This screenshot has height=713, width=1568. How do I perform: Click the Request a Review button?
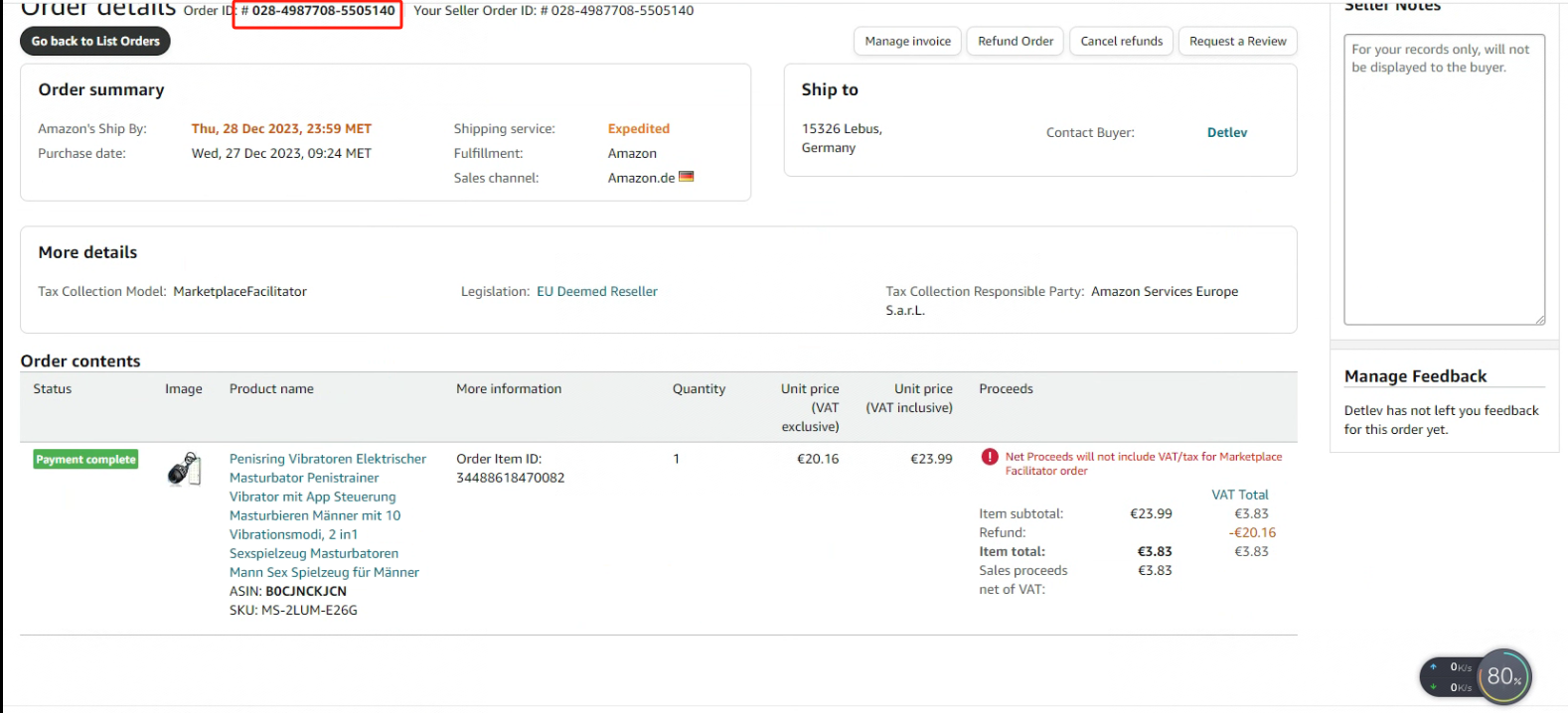tap(1237, 41)
